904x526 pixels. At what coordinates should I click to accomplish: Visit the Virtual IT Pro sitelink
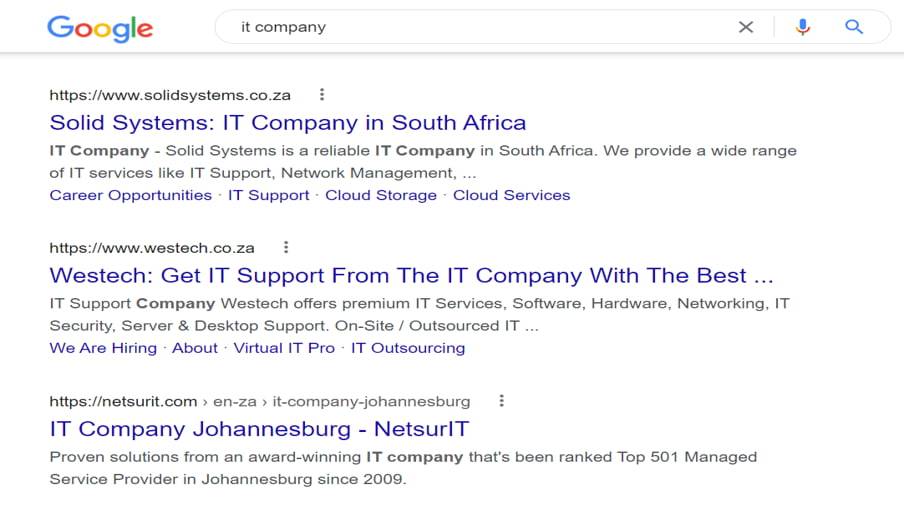[x=284, y=348]
